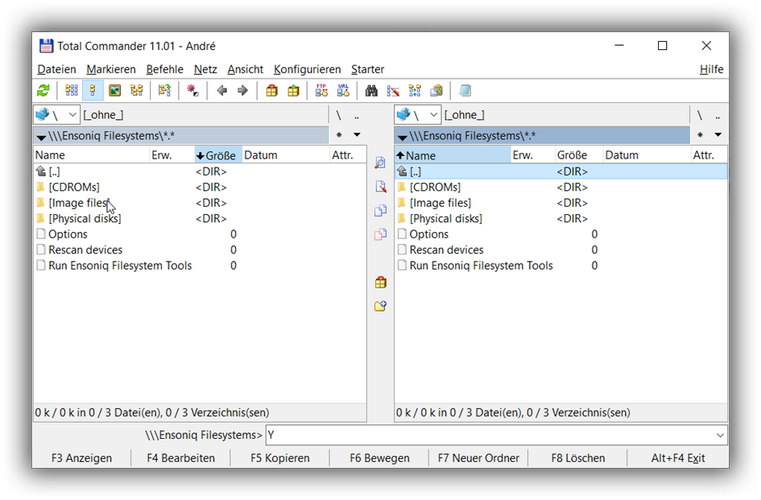Viewport: 761px width, 500px height.
Task: Expand the right panel directory history arrow
Action: (718, 135)
